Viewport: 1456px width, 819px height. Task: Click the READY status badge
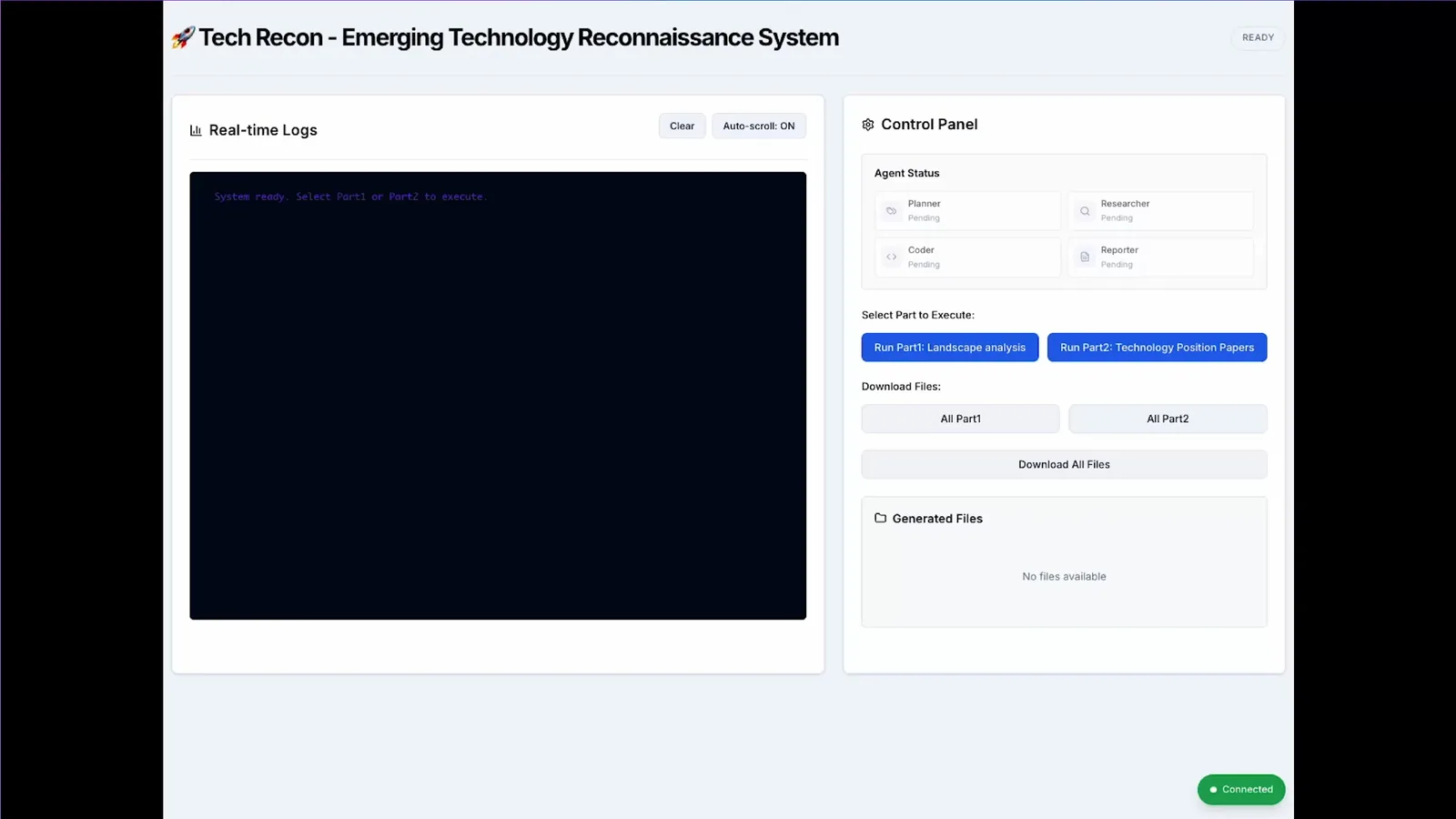(1258, 37)
